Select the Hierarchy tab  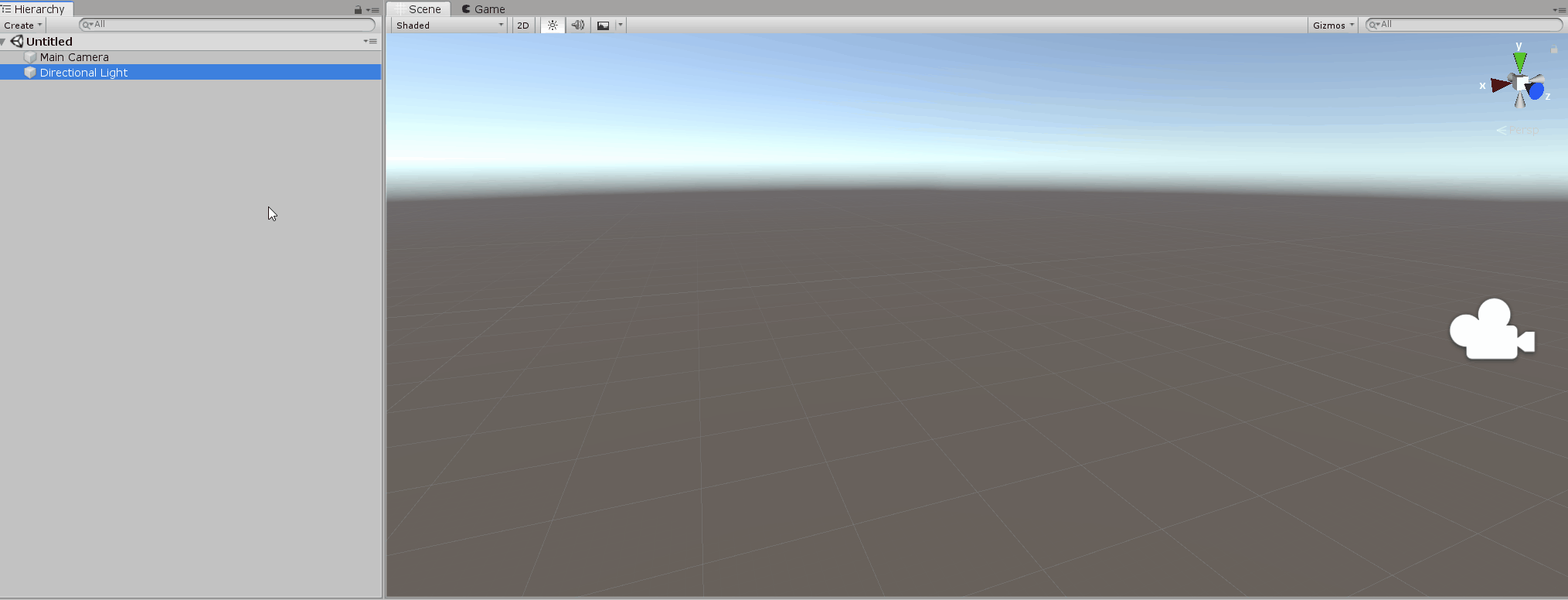tap(35, 9)
